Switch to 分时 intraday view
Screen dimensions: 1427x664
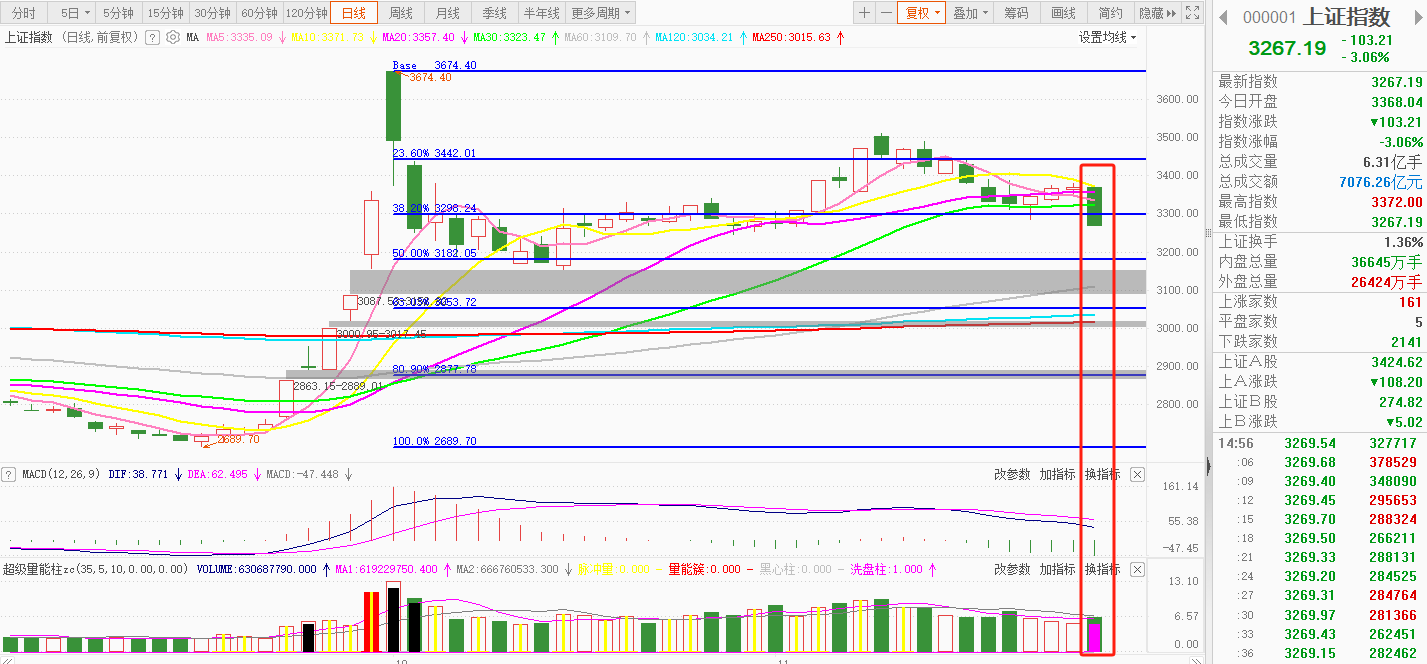click(x=22, y=13)
